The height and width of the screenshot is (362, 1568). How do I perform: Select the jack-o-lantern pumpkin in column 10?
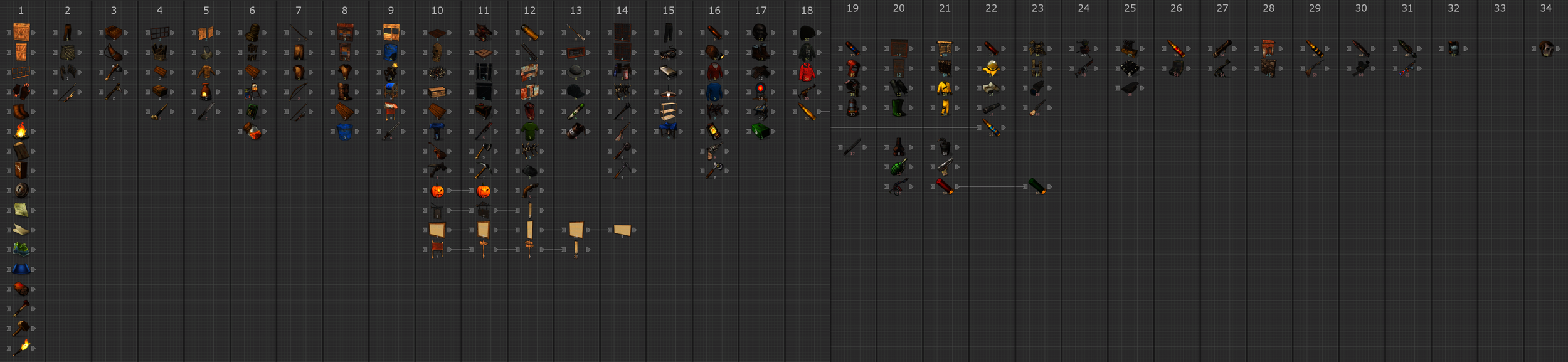pyautogui.click(x=437, y=190)
